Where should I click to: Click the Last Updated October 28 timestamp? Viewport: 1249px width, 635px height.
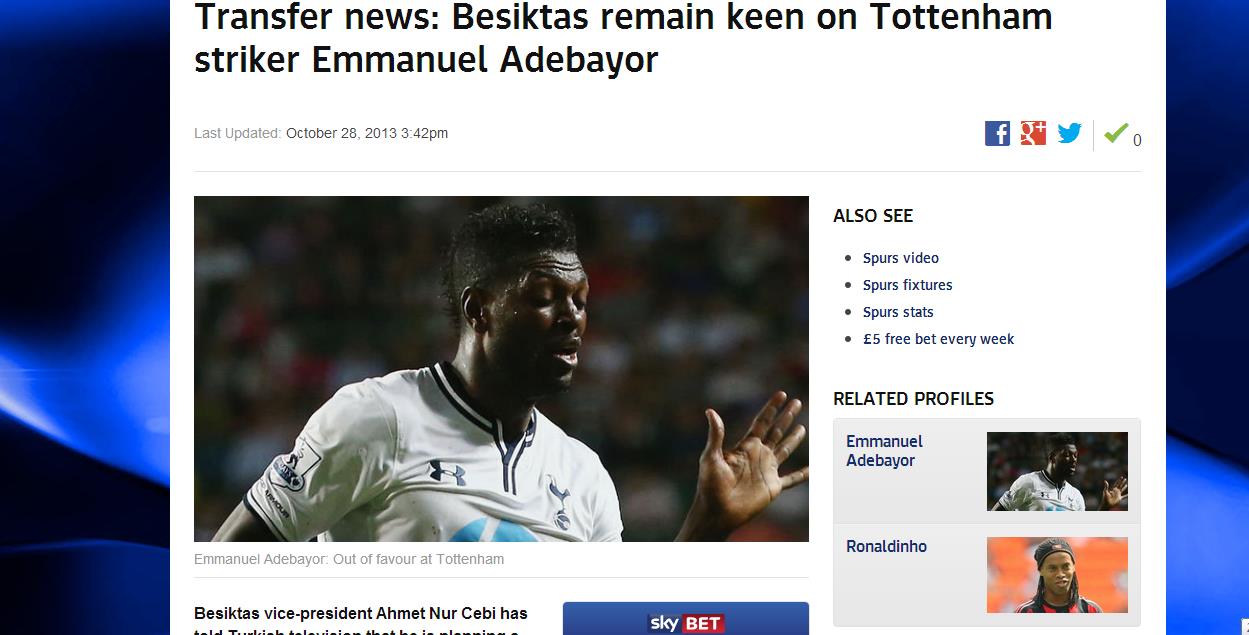[321, 133]
